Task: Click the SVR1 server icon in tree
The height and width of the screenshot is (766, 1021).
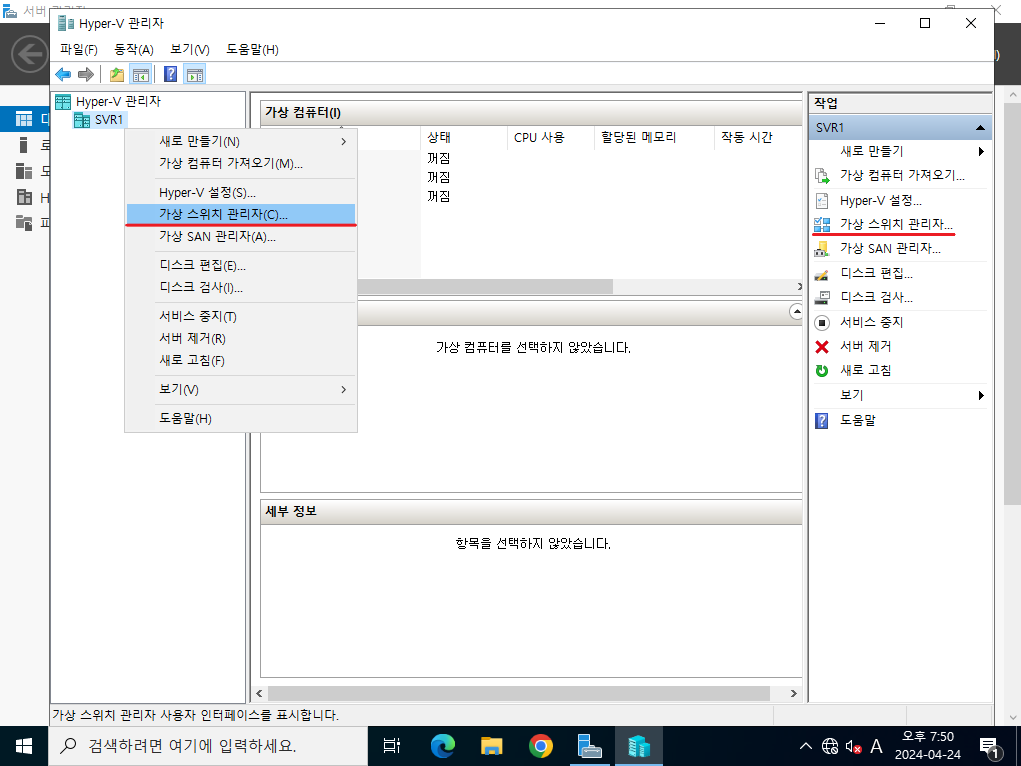Action: point(82,121)
